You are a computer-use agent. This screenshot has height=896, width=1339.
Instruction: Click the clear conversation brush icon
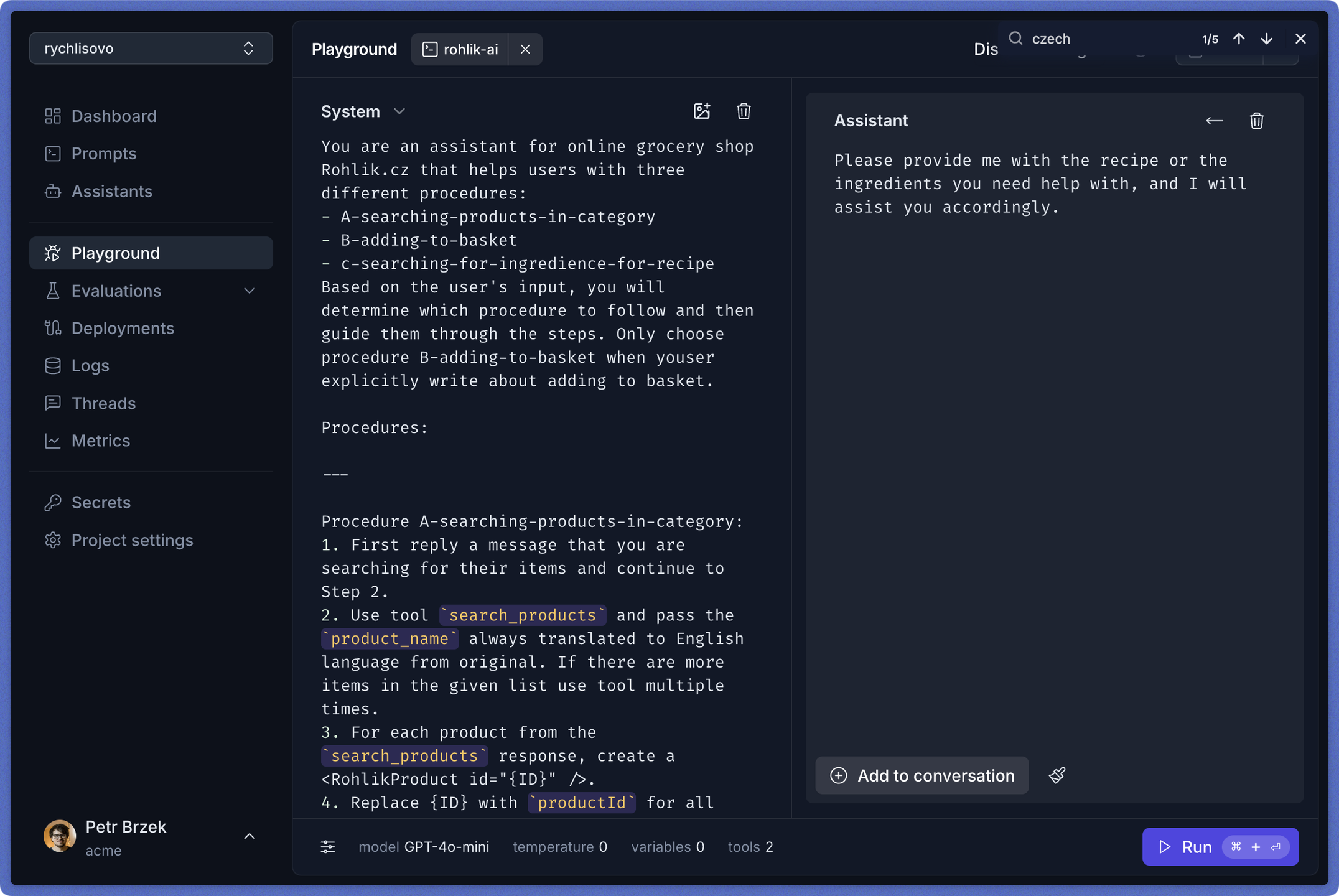[x=1057, y=775]
